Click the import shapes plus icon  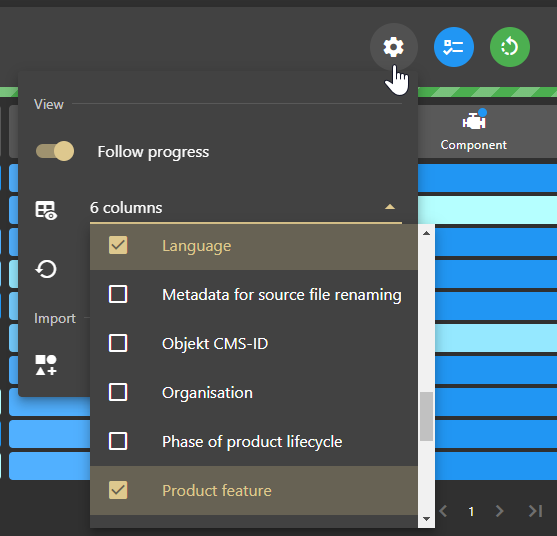pos(46,365)
